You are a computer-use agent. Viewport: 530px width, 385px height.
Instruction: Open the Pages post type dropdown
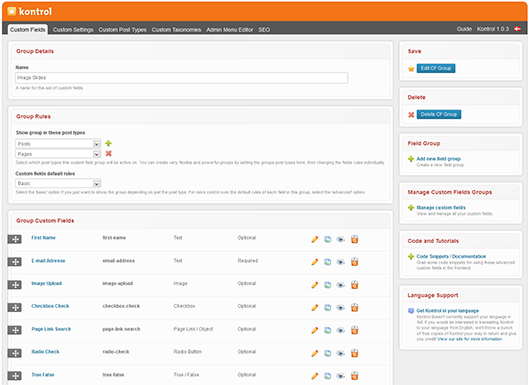(58, 154)
